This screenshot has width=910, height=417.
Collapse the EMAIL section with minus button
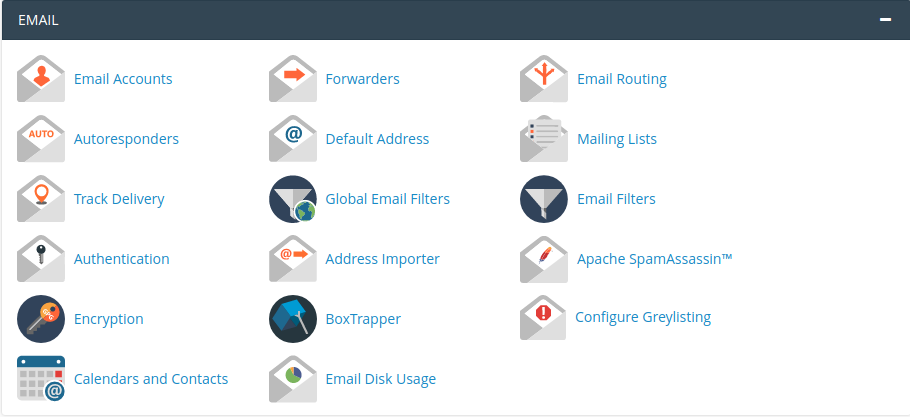click(885, 20)
